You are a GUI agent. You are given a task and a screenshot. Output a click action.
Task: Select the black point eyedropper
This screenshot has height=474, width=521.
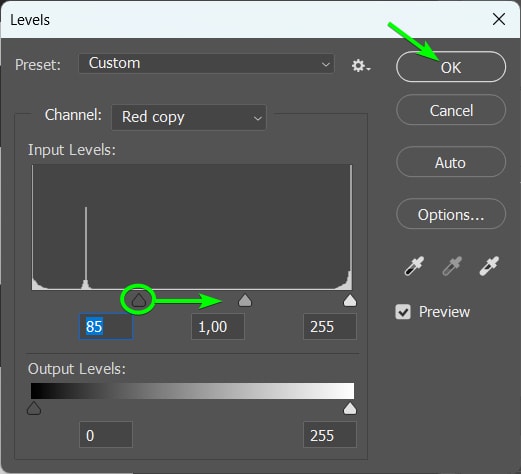(x=414, y=266)
